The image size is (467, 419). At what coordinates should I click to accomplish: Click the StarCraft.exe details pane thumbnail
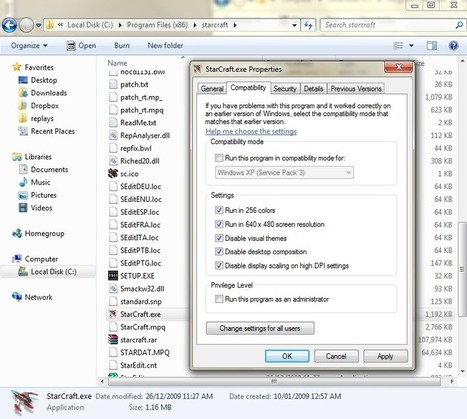click(24, 402)
